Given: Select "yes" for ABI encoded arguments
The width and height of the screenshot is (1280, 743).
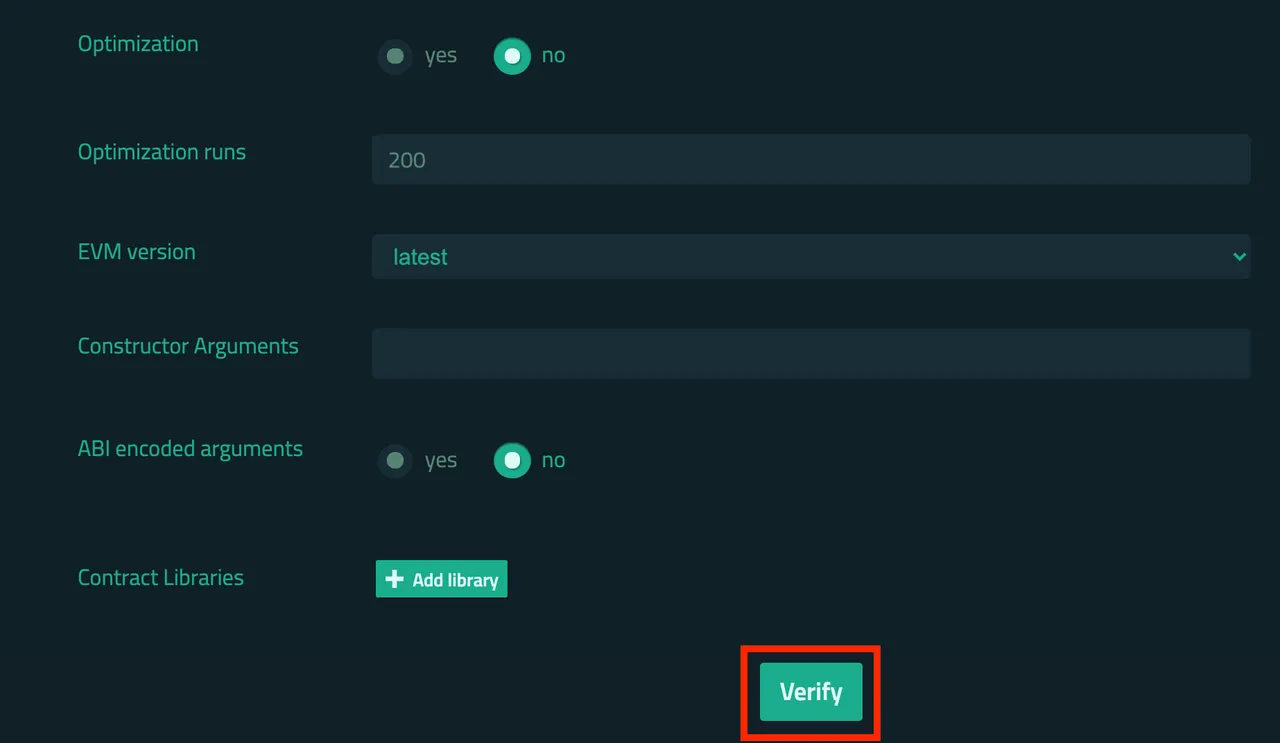Looking at the screenshot, I should tap(396, 460).
